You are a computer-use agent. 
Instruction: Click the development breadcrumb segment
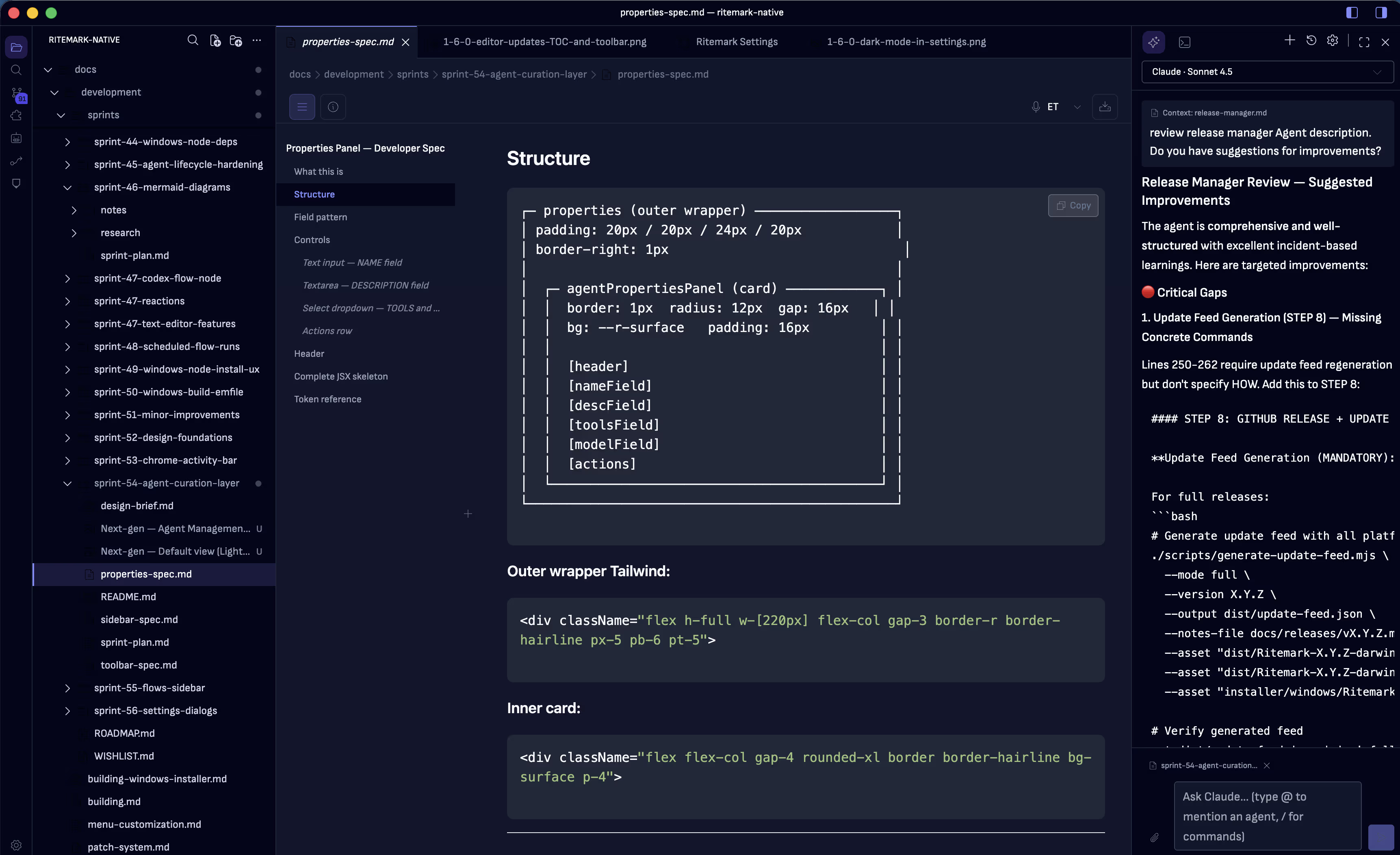tap(353, 74)
